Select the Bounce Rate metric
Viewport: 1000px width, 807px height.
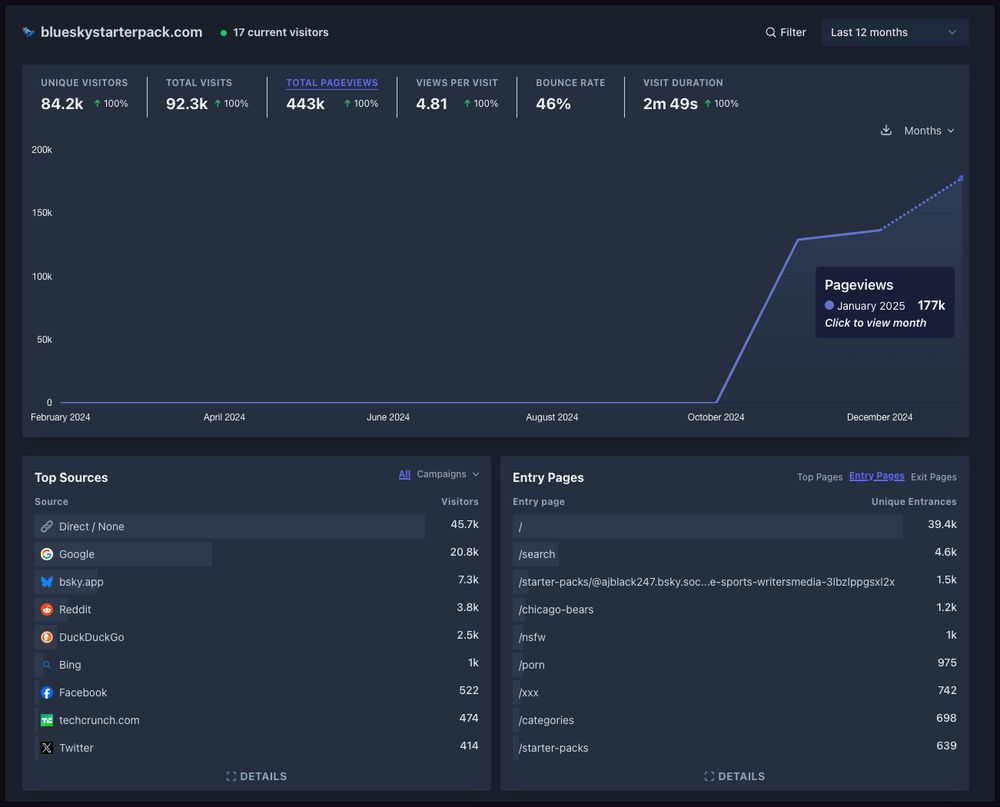tap(570, 94)
